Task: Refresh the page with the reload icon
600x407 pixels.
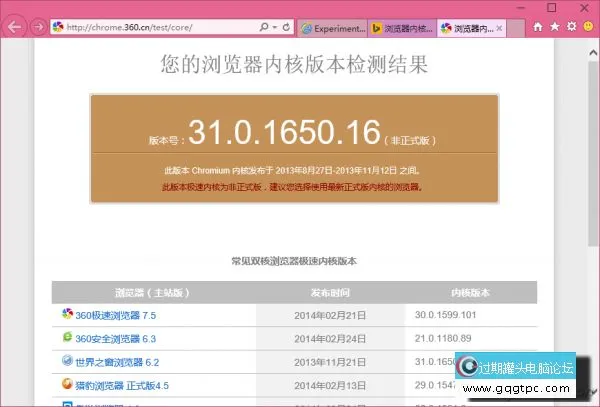Action: pos(286,27)
